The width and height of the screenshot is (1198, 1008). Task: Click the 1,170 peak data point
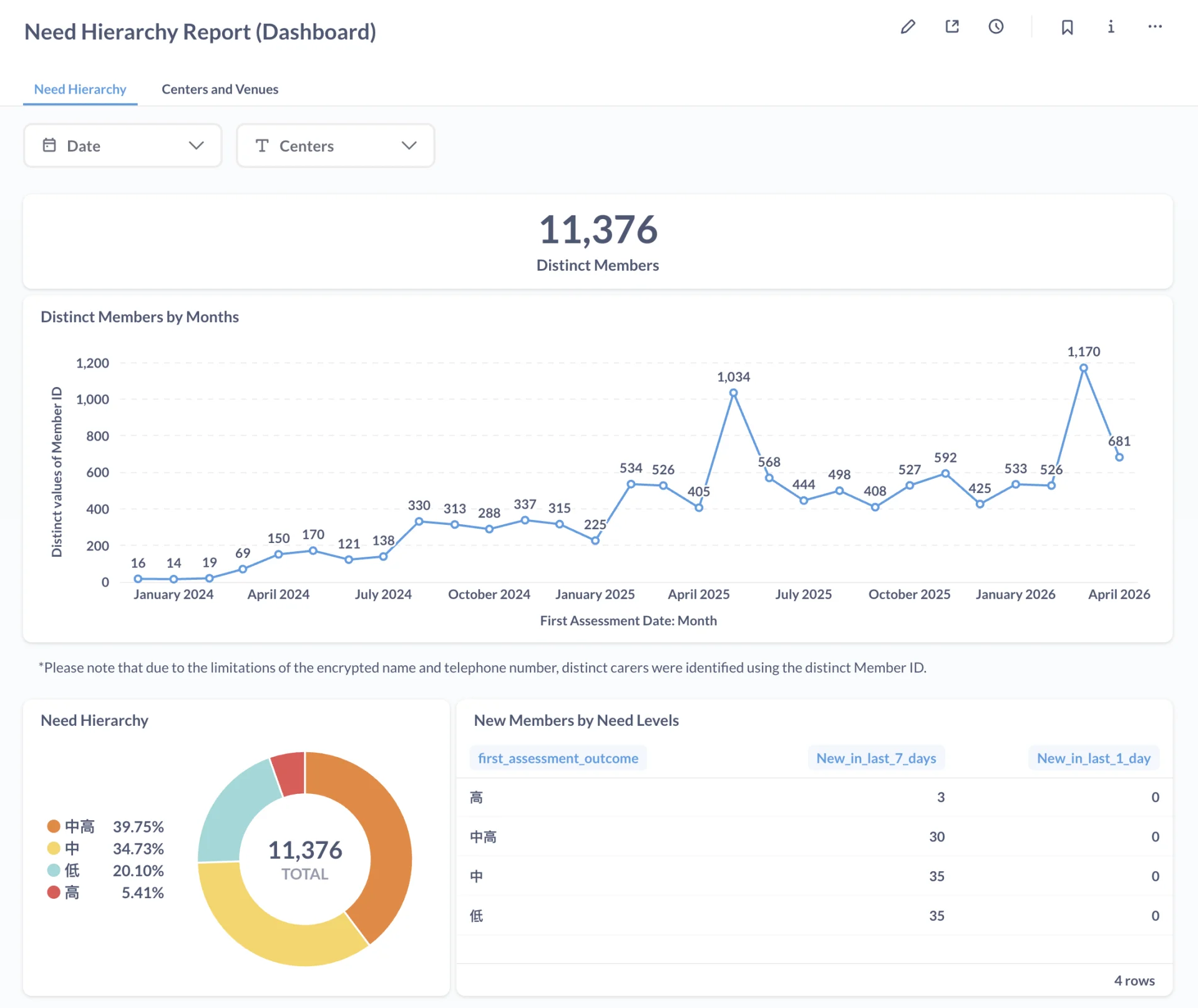tap(1084, 368)
